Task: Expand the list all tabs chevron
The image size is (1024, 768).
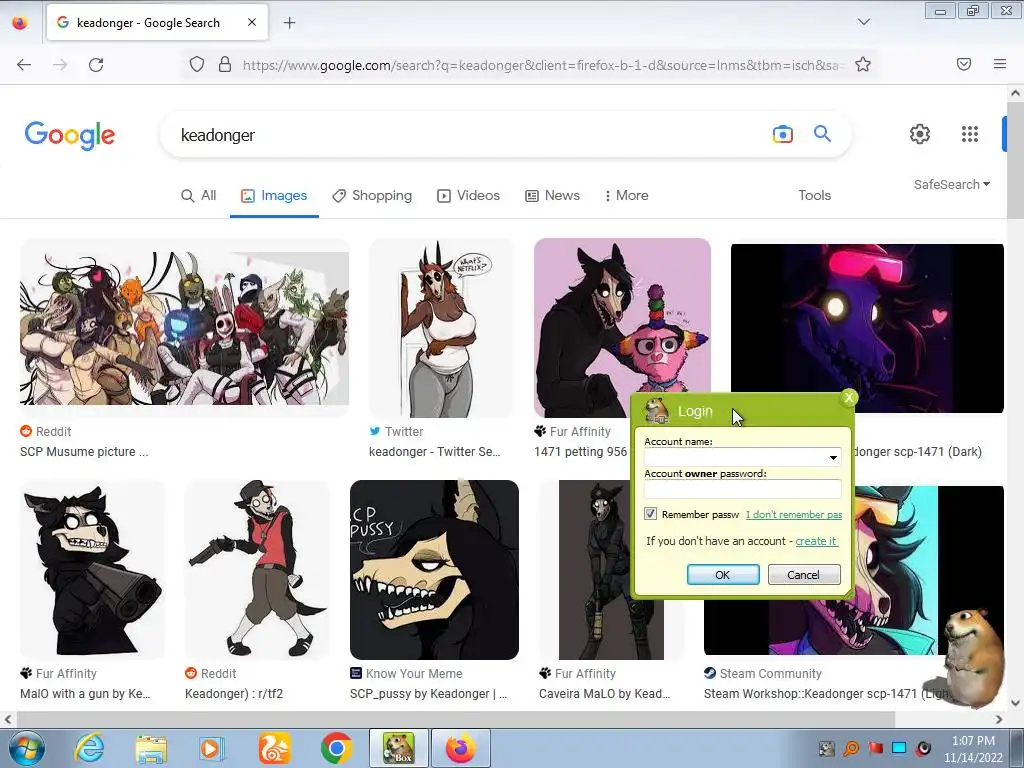Action: pyautogui.click(x=863, y=22)
